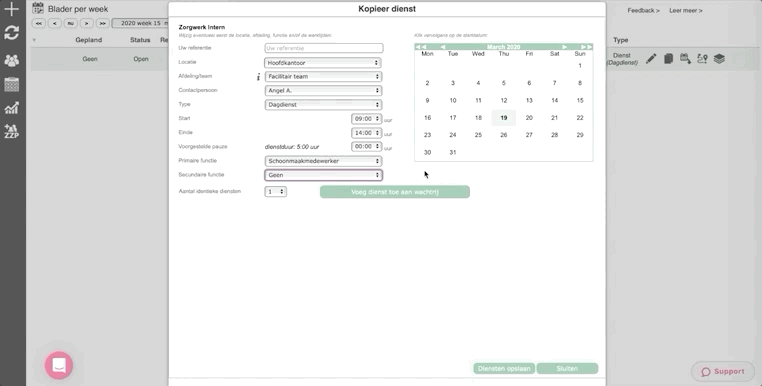The width and height of the screenshot is (762, 386).
Task: Click the < previous week button
Action: coord(54,23)
